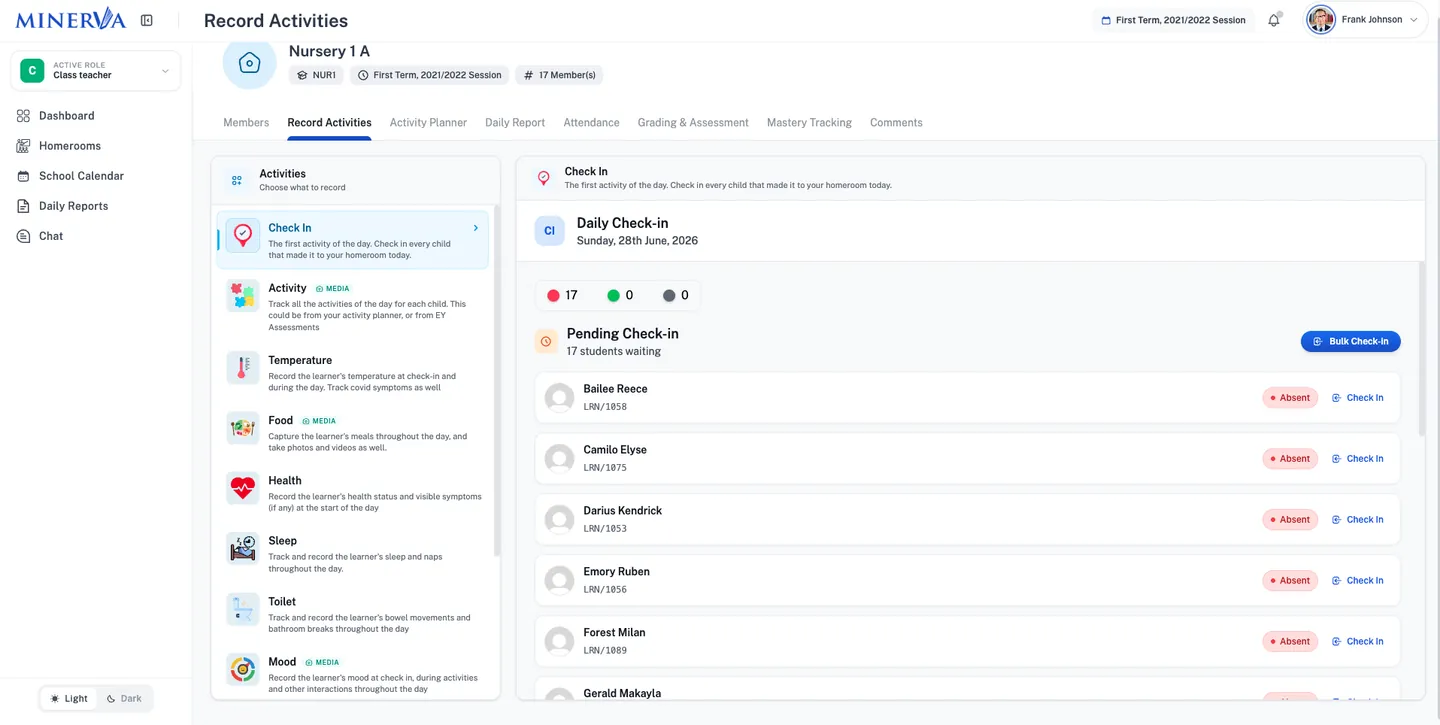Click Camilo Elyse's avatar
The height and width of the screenshot is (725, 1440).
pos(559,458)
